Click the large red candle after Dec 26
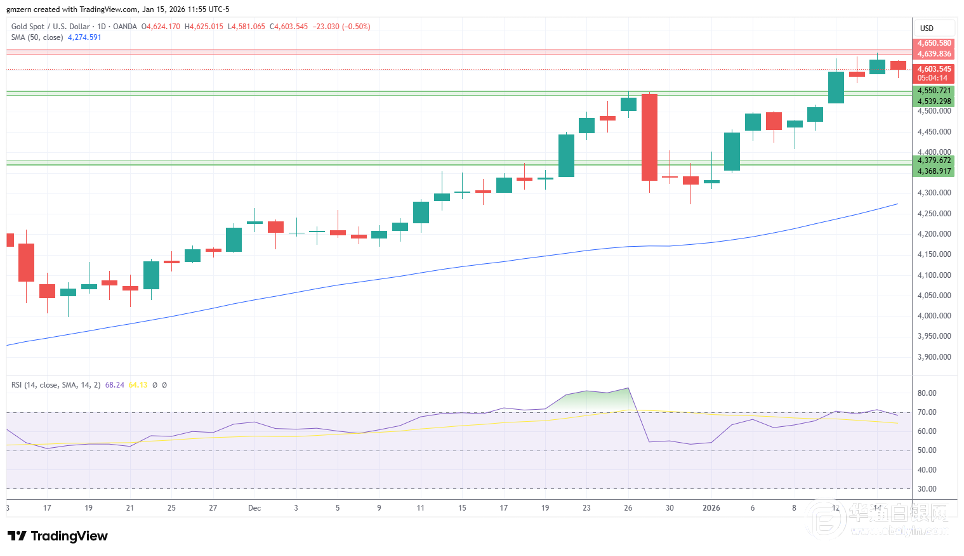This screenshot has width=964, height=556. click(x=649, y=137)
